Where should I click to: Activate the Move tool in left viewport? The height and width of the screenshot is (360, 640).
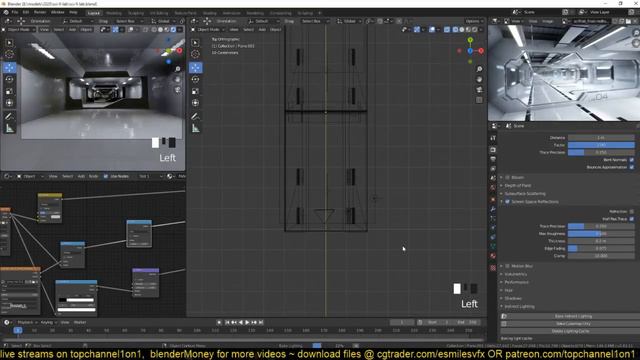tap(9, 67)
